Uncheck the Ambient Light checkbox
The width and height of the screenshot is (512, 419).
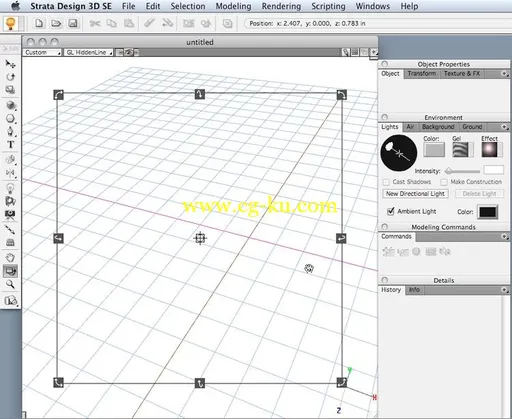[x=390, y=211]
